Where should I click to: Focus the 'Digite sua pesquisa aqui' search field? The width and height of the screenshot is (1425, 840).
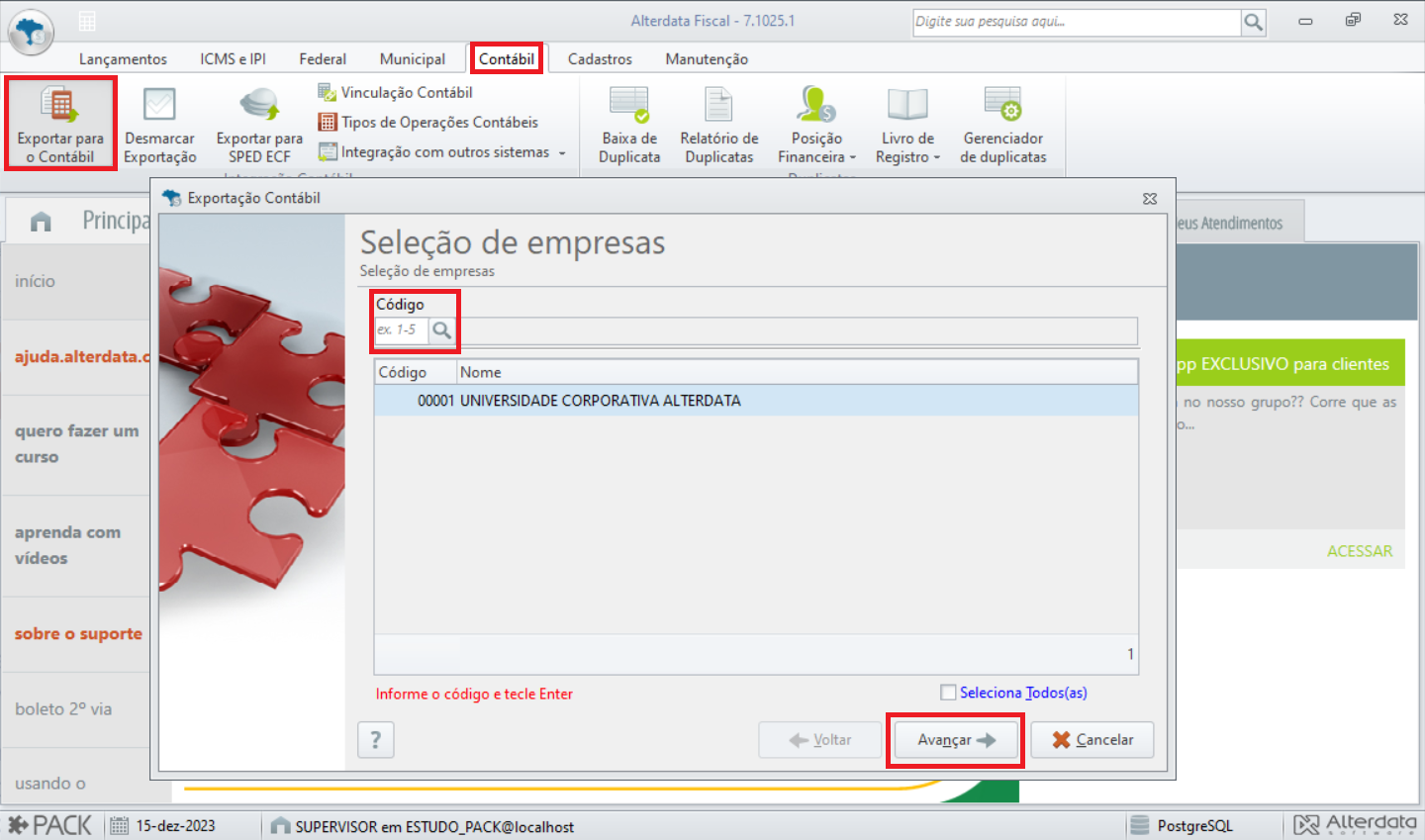tap(1077, 22)
